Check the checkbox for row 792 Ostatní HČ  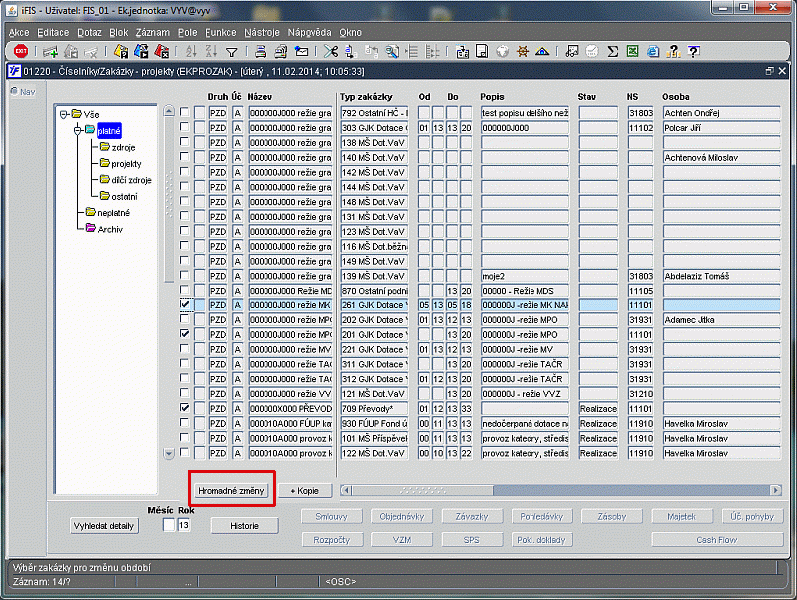[x=185, y=111]
